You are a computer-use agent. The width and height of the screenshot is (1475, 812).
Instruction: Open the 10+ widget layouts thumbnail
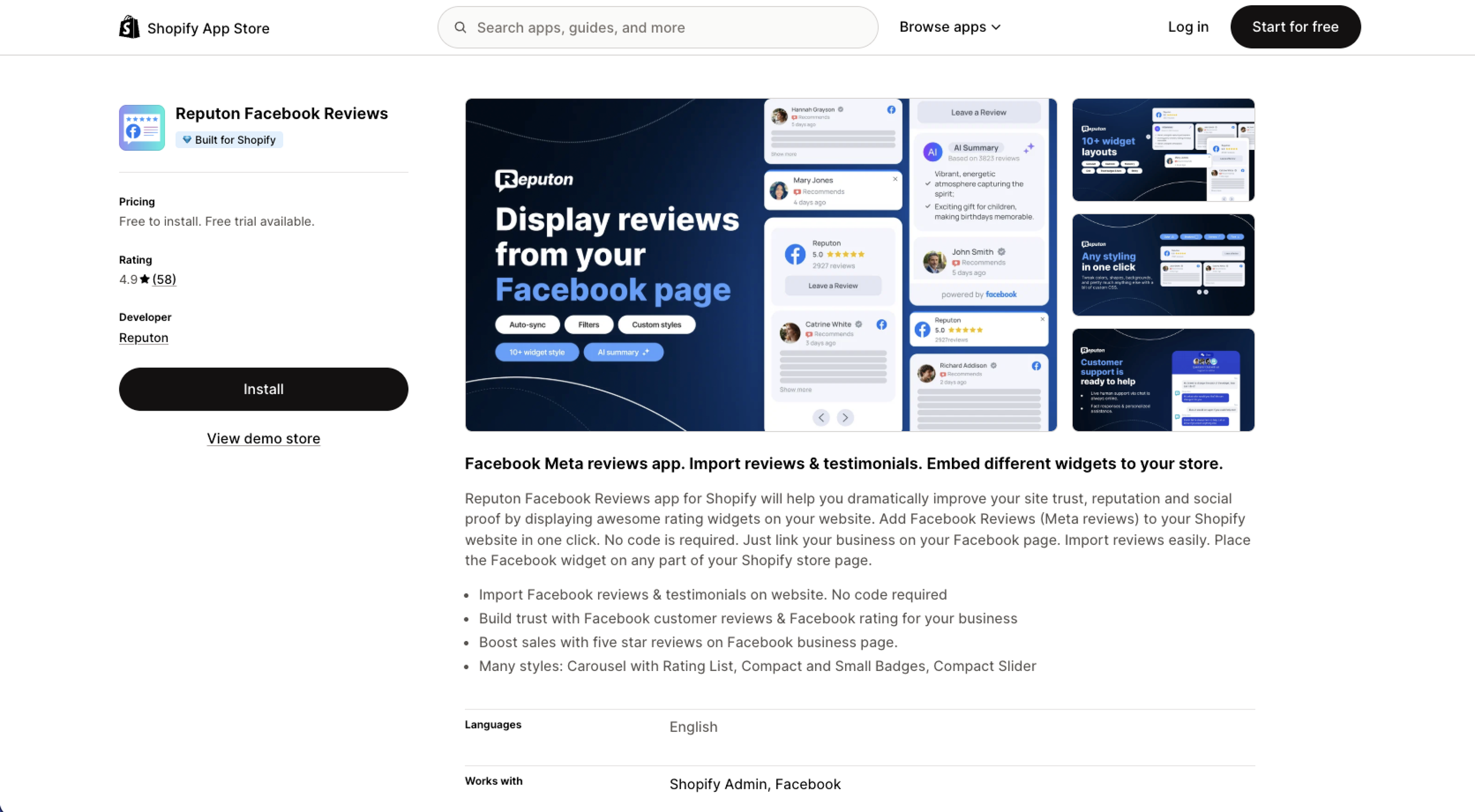[x=1163, y=150]
